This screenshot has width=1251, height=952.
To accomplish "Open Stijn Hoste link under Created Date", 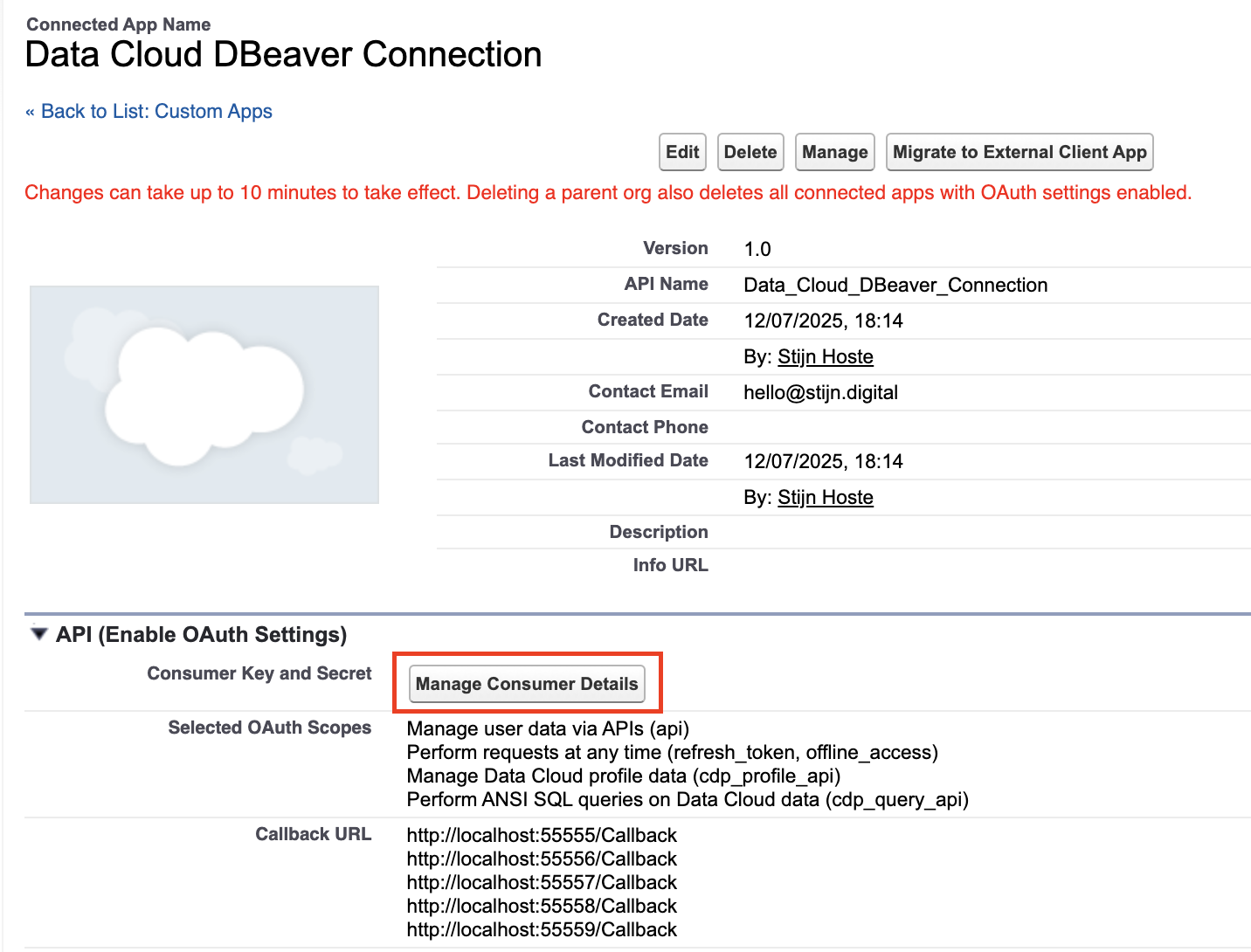I will pos(825,356).
